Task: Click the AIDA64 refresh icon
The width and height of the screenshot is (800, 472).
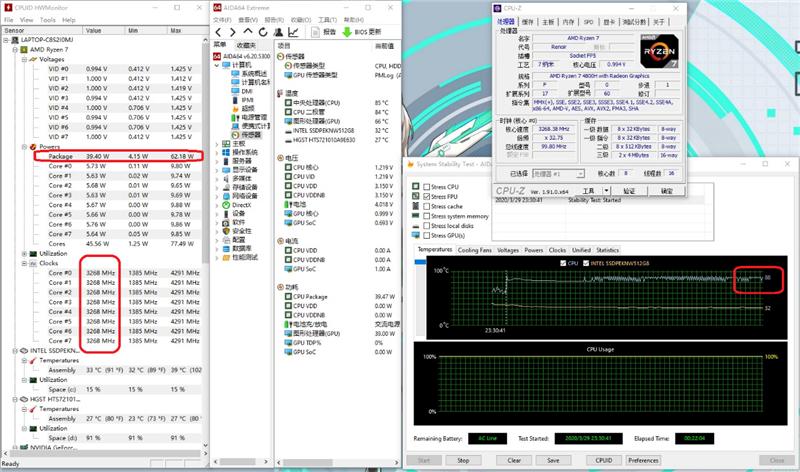Action: [261, 31]
